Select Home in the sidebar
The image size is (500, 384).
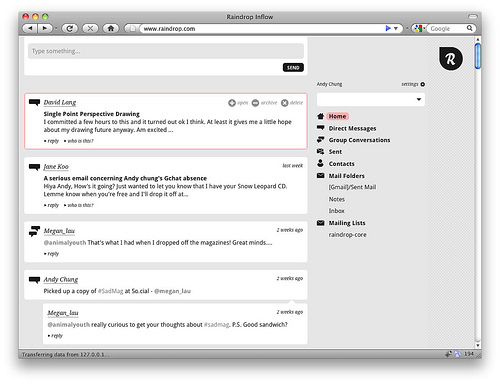(x=337, y=116)
